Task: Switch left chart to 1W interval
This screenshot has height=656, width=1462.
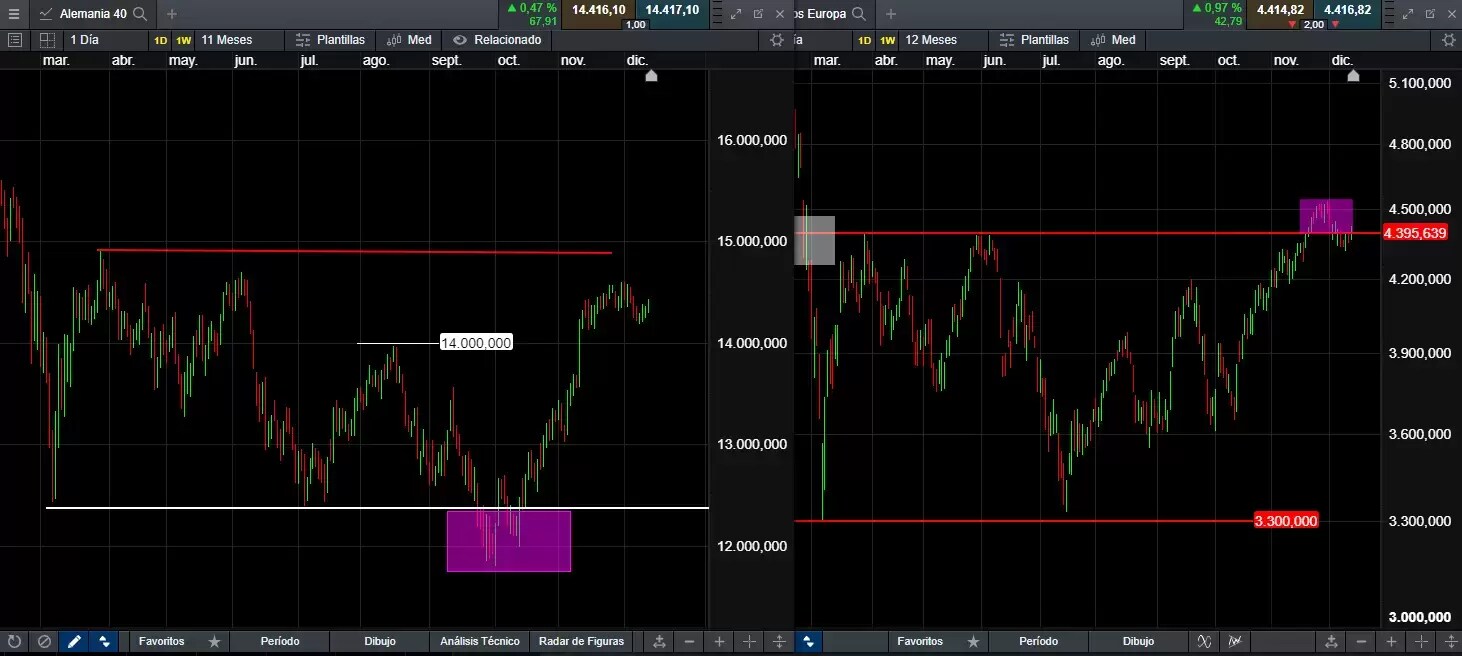Action: coord(183,40)
